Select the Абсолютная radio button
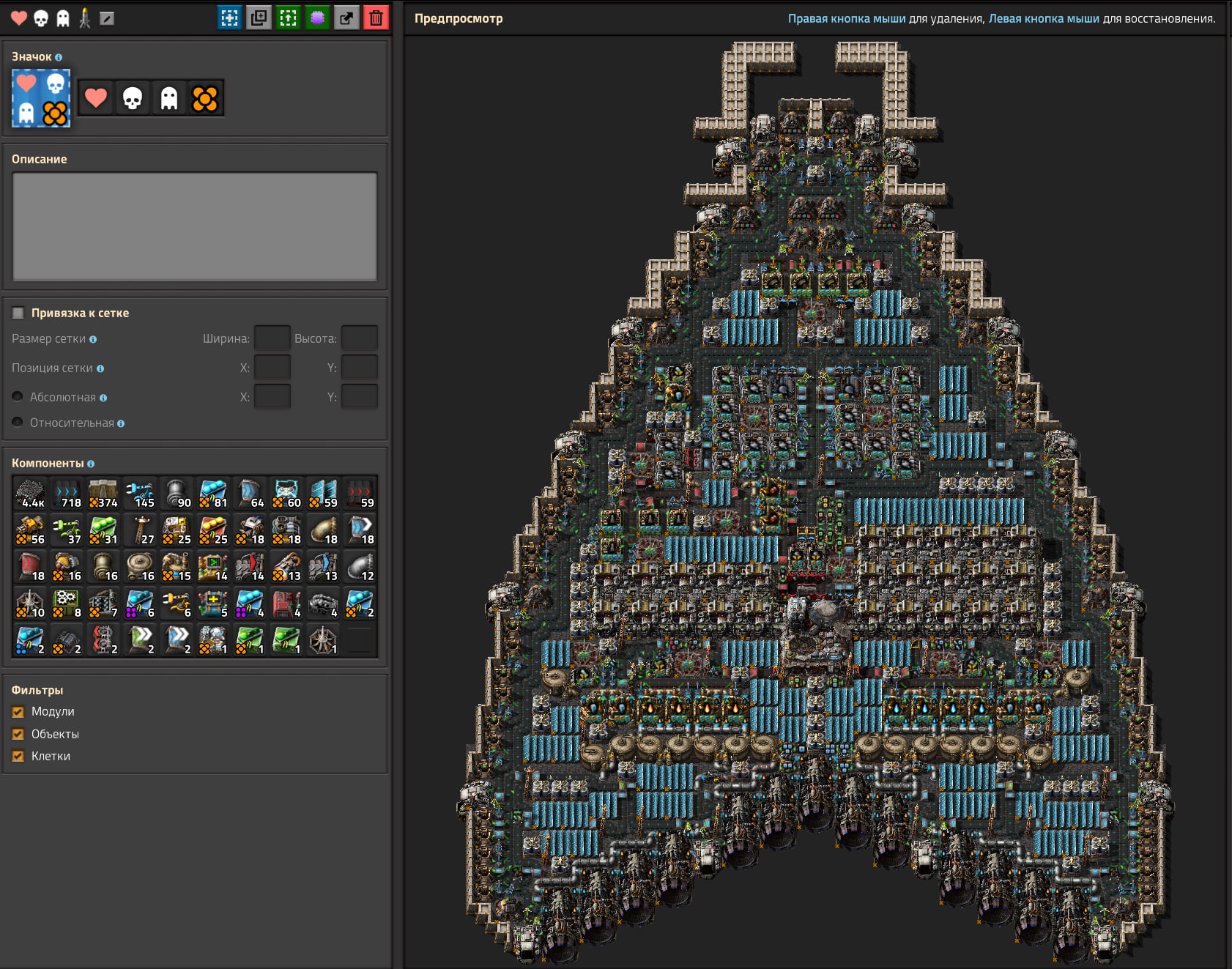 (x=18, y=396)
